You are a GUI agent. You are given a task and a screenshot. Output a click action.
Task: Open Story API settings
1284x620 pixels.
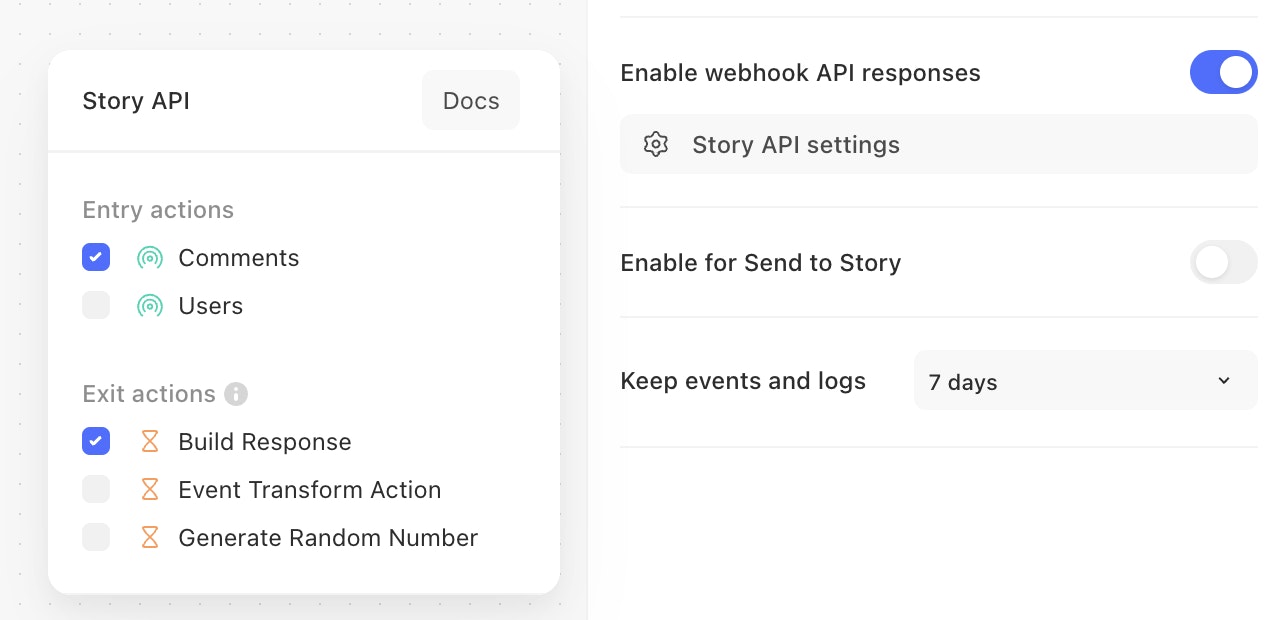[796, 145]
